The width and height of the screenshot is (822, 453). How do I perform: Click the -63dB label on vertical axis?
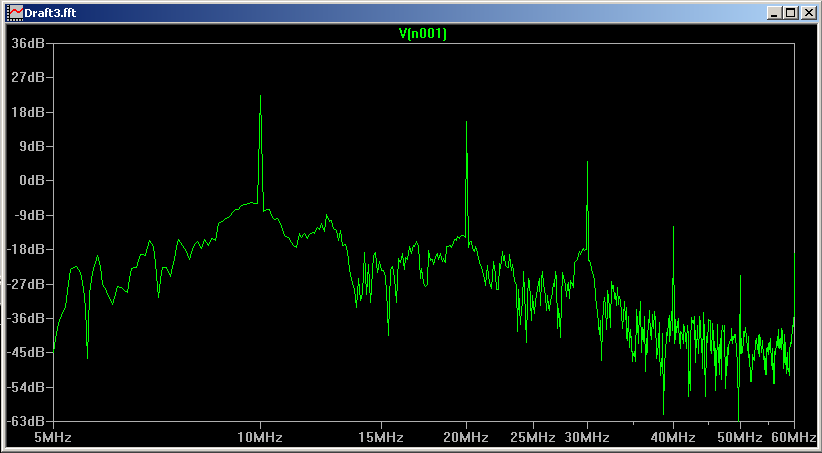[x=25, y=422]
